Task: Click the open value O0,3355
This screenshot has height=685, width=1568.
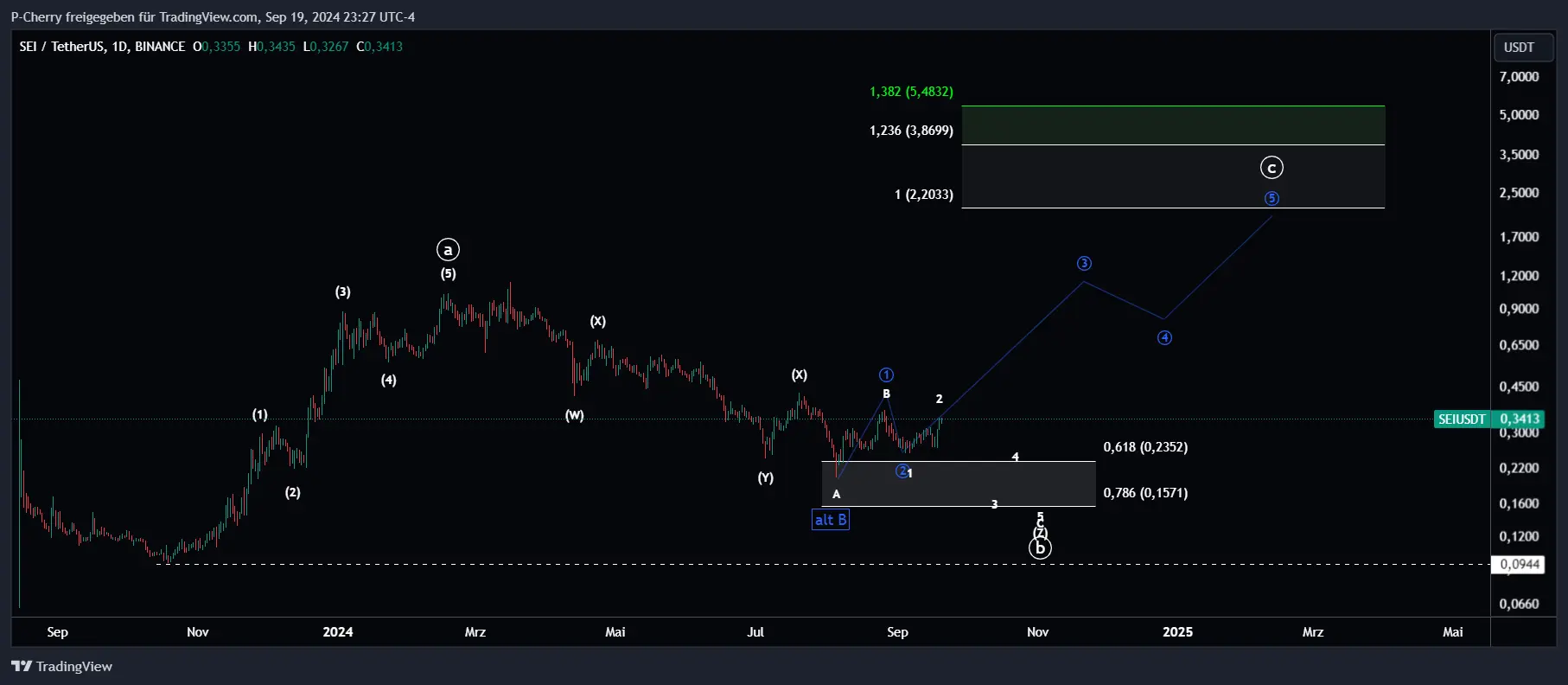Action: pos(216,47)
